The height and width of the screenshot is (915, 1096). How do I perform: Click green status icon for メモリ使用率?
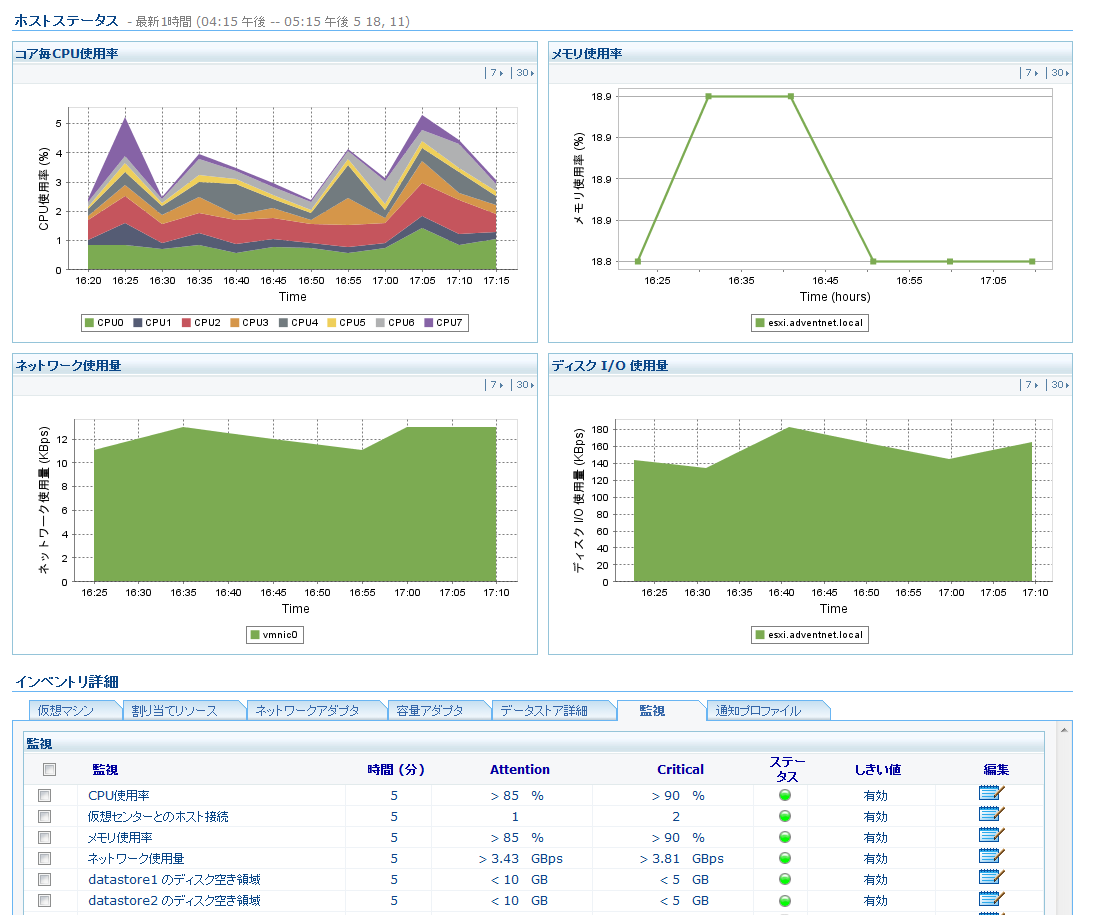pos(784,837)
